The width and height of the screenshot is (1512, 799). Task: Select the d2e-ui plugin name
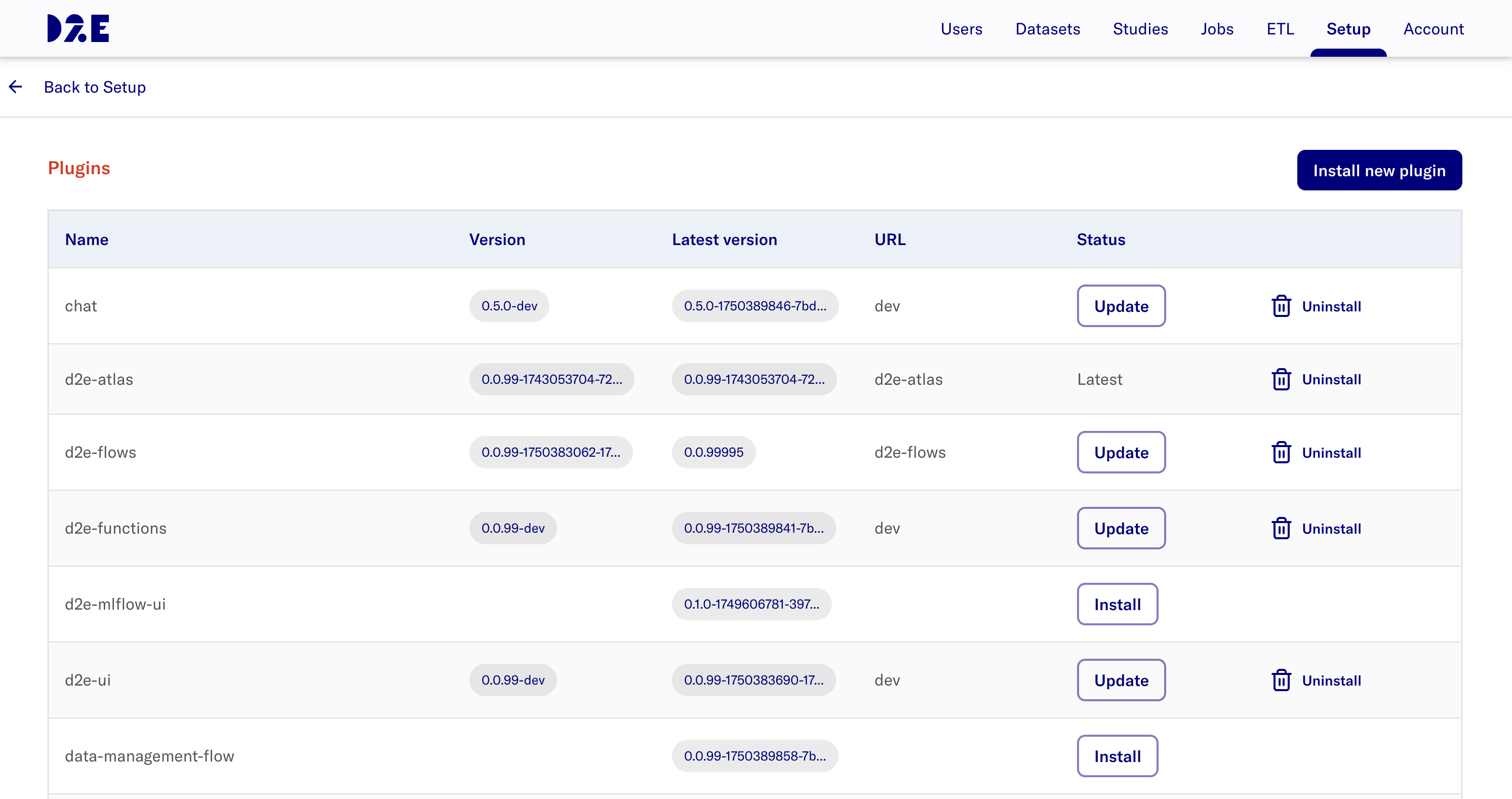(x=88, y=680)
